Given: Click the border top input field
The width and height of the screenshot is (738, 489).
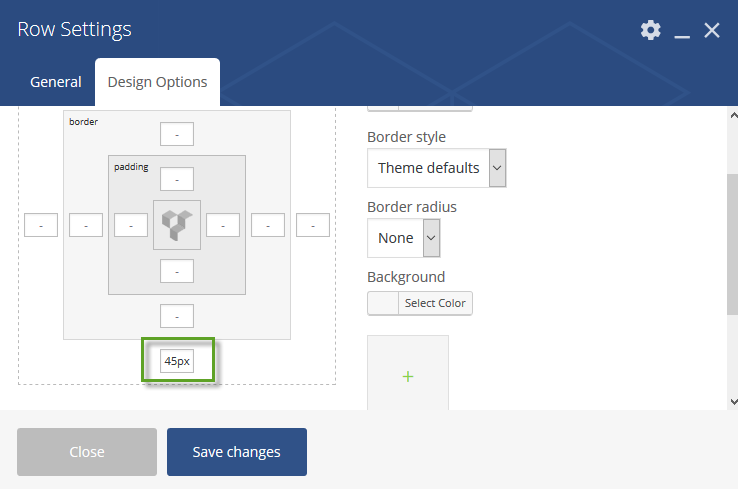Looking at the screenshot, I should (x=177, y=134).
